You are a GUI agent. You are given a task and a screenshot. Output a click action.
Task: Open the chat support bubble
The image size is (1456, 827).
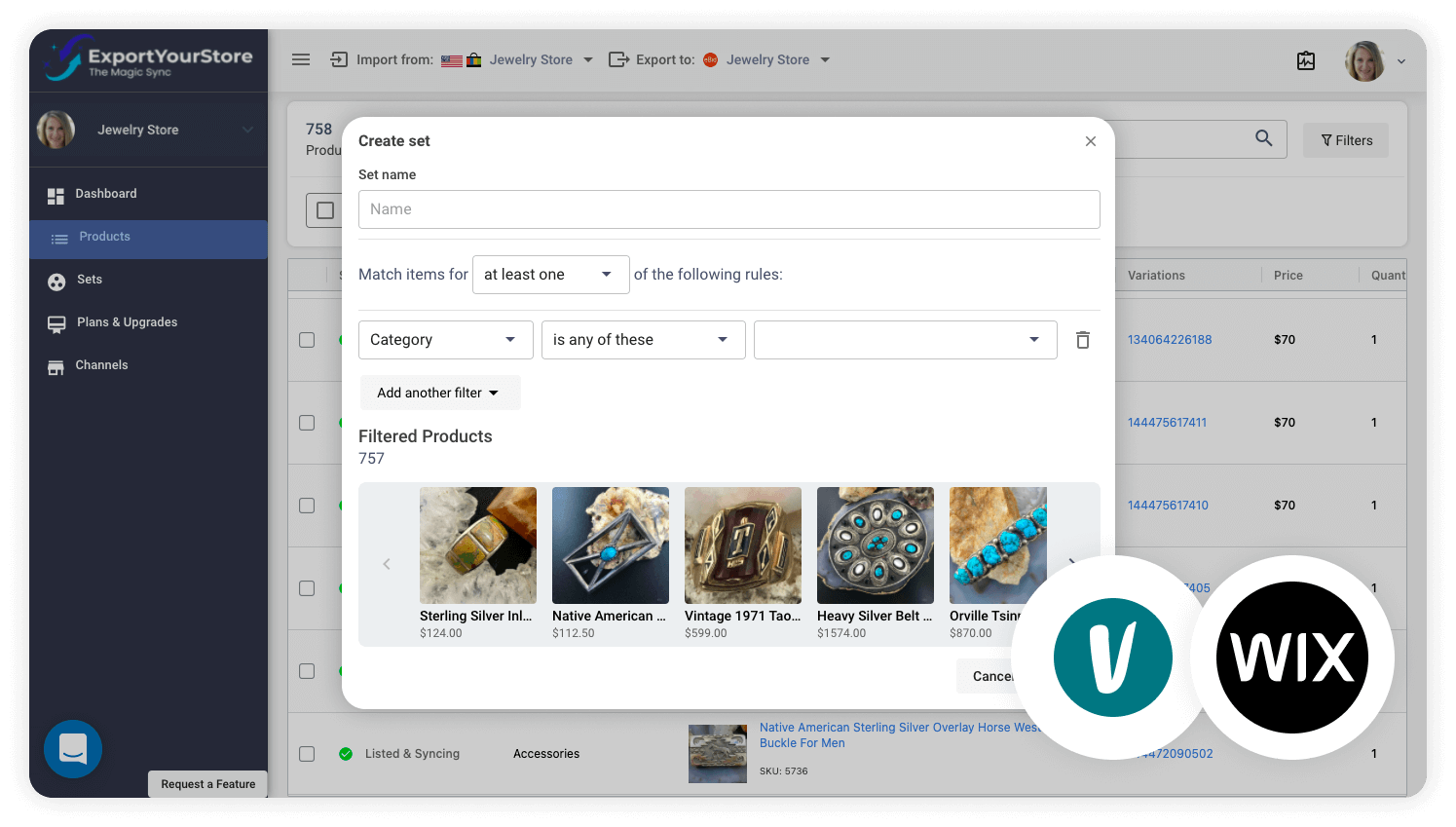tap(72, 749)
